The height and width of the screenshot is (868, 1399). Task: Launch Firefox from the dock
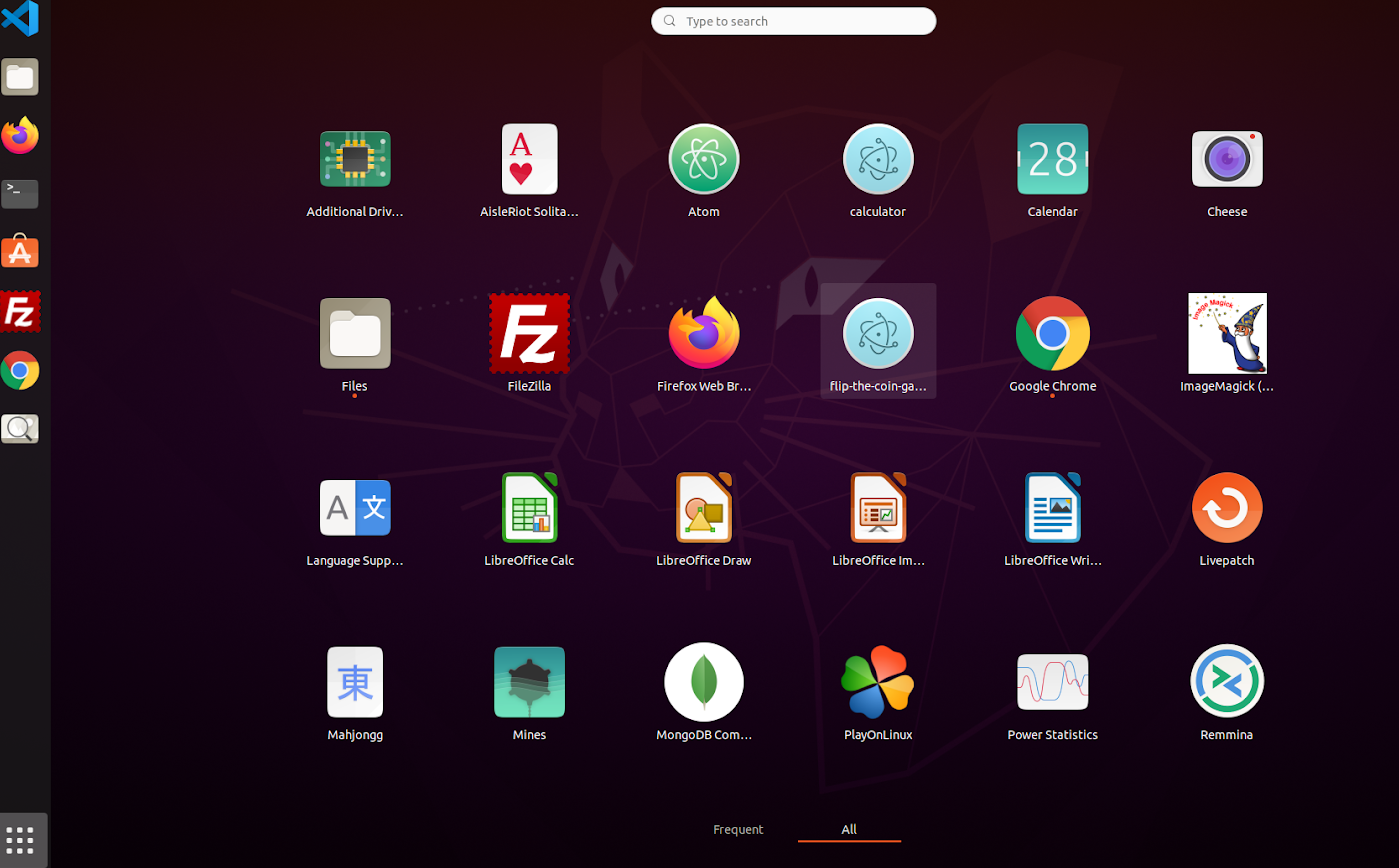point(20,135)
